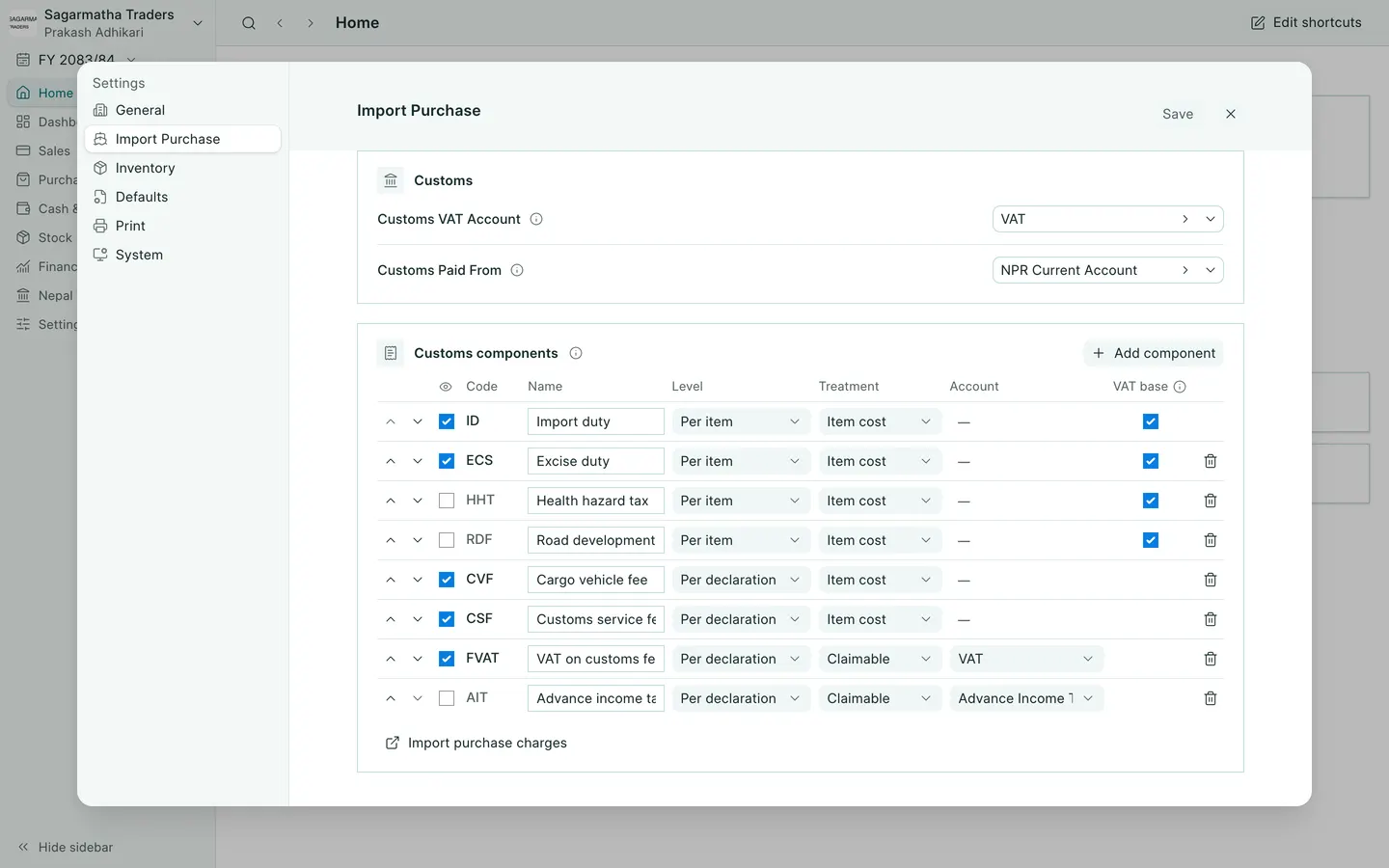1389x868 pixels.
Task: Open linked VAT account using arrow
Action: tap(1185, 219)
